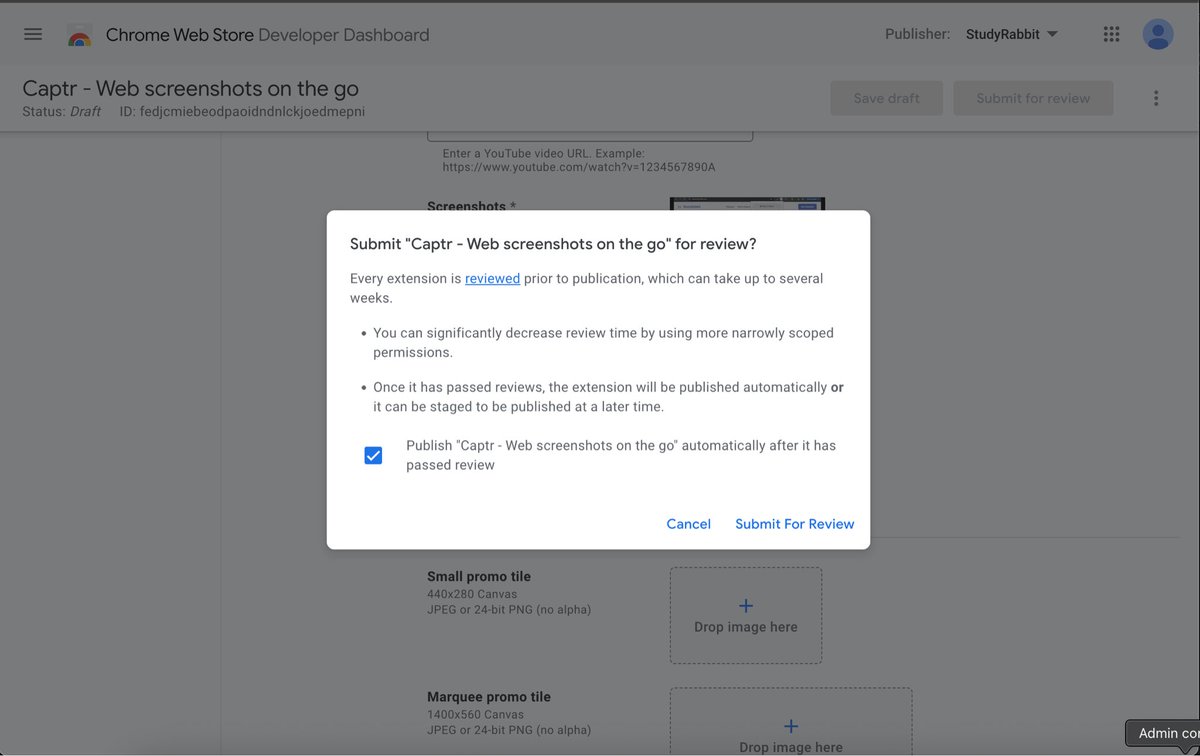Click the plus icon in Small promo tile

(x=746, y=606)
